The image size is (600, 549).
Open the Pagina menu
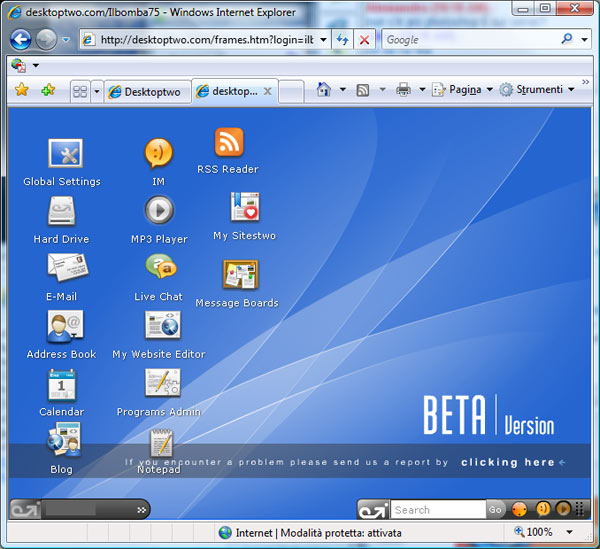tap(462, 90)
